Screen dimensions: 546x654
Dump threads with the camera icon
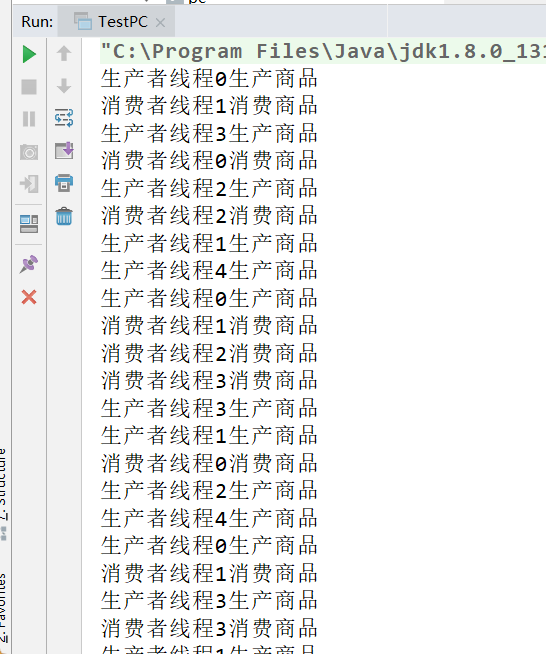coord(29,152)
